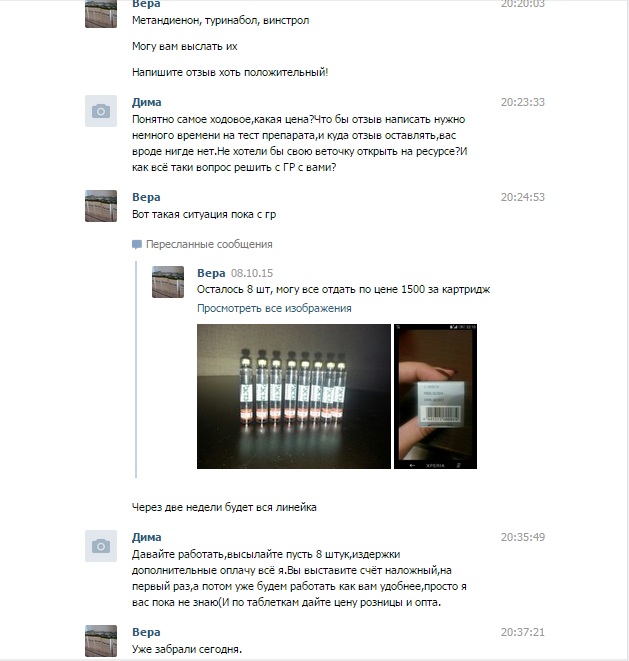This screenshot has height=661, width=629.
Task: Click Вера's avatar inside the forwarded message
Action: click(x=168, y=282)
